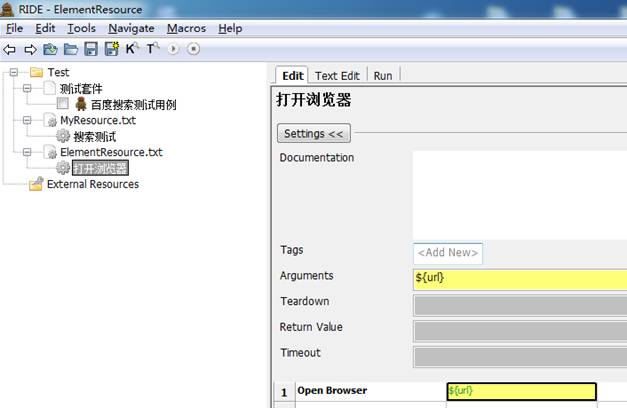The width and height of the screenshot is (627, 408).
Task: Switch to the Text Edit tab
Action: pos(337,75)
